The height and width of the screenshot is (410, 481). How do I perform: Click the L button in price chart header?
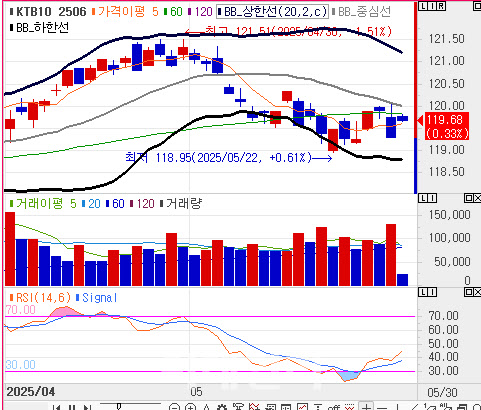coord(422,6)
